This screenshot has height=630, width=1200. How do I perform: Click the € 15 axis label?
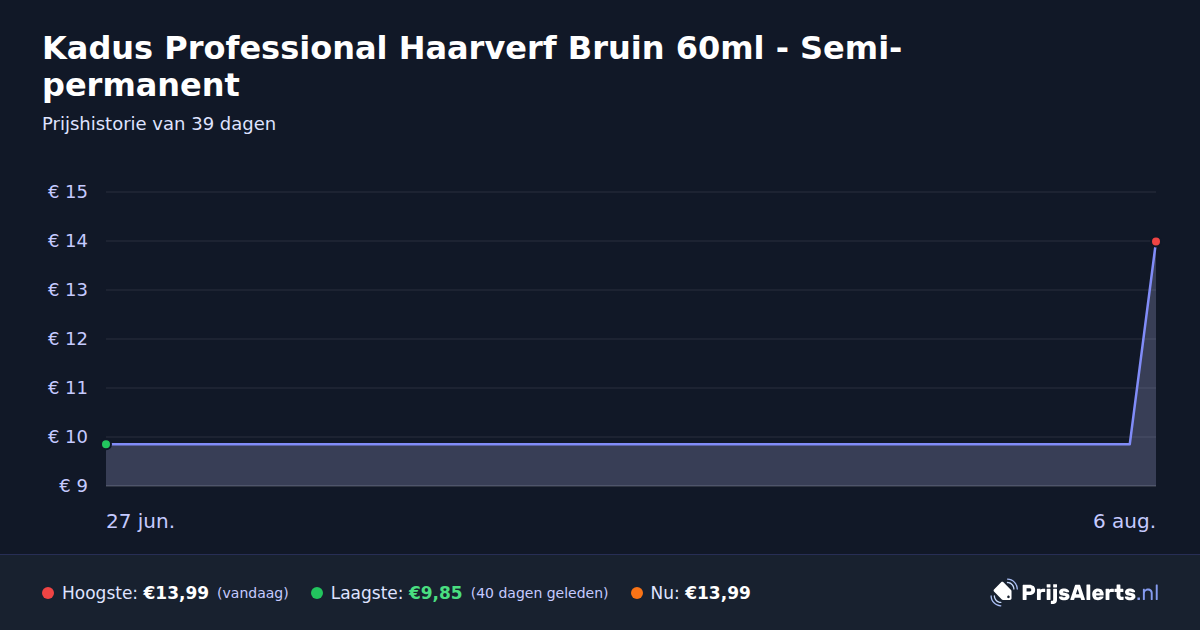coord(68,192)
